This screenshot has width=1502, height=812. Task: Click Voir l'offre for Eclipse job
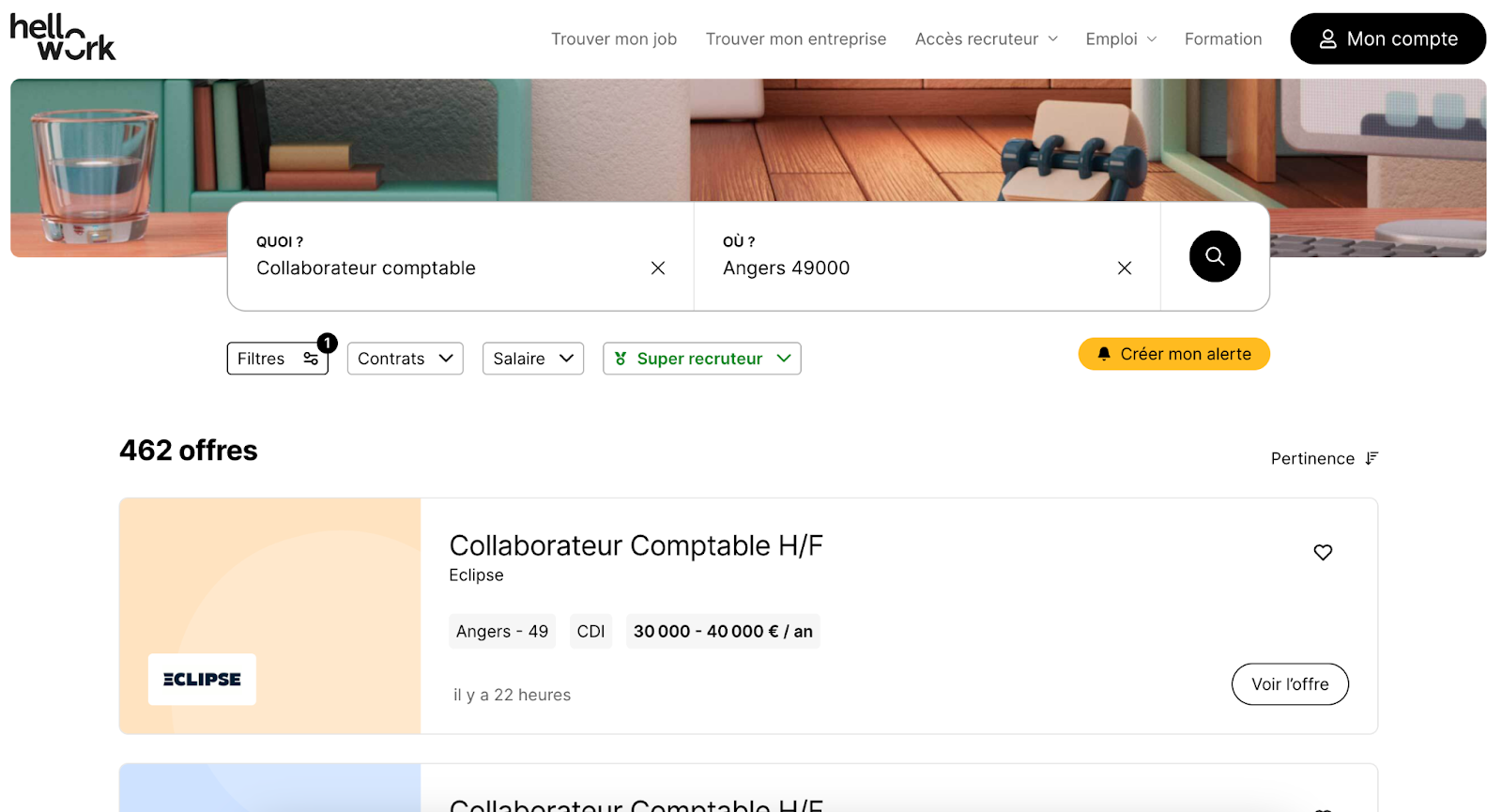1290,684
